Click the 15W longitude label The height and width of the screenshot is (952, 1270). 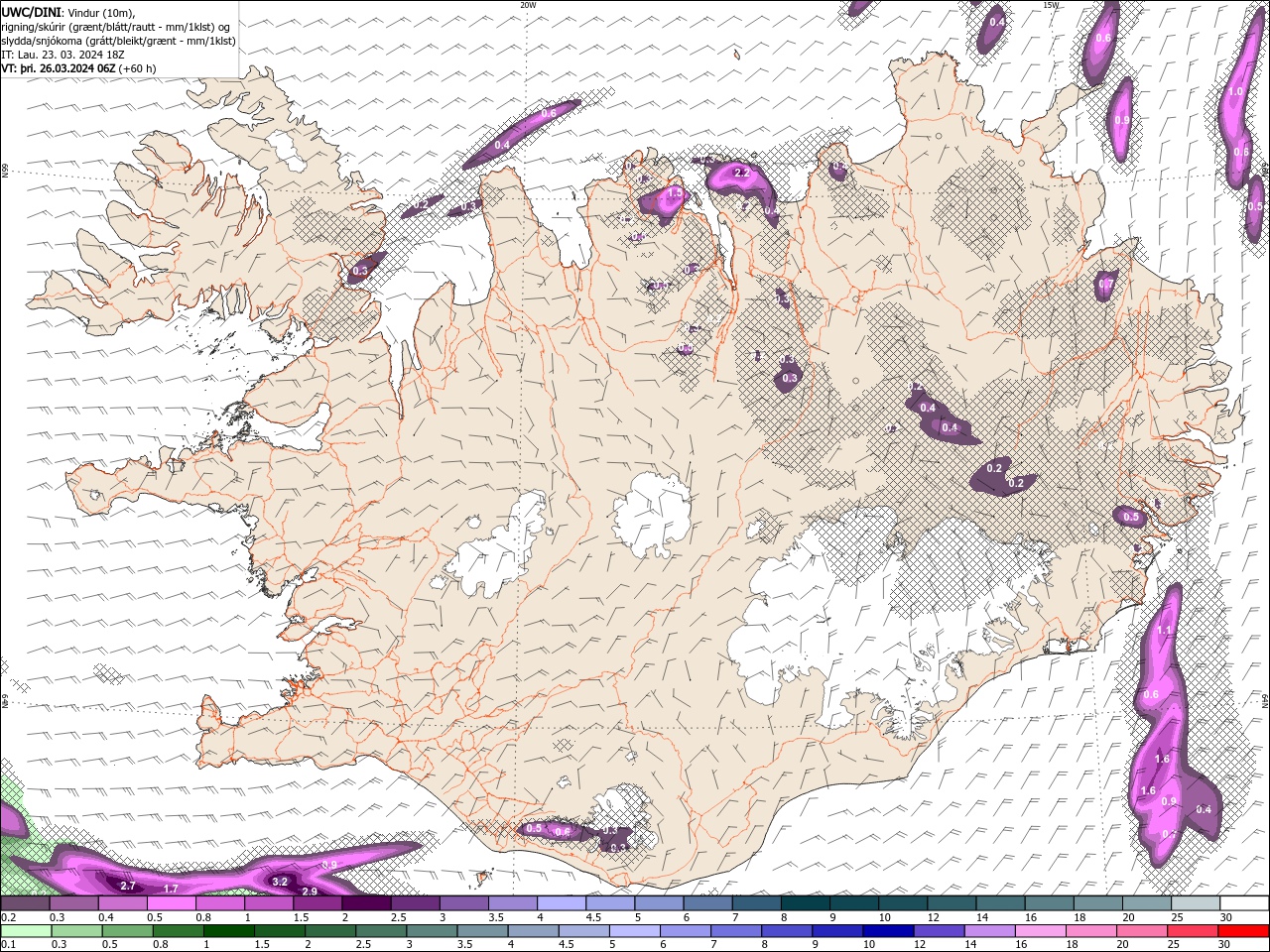pos(1051,5)
